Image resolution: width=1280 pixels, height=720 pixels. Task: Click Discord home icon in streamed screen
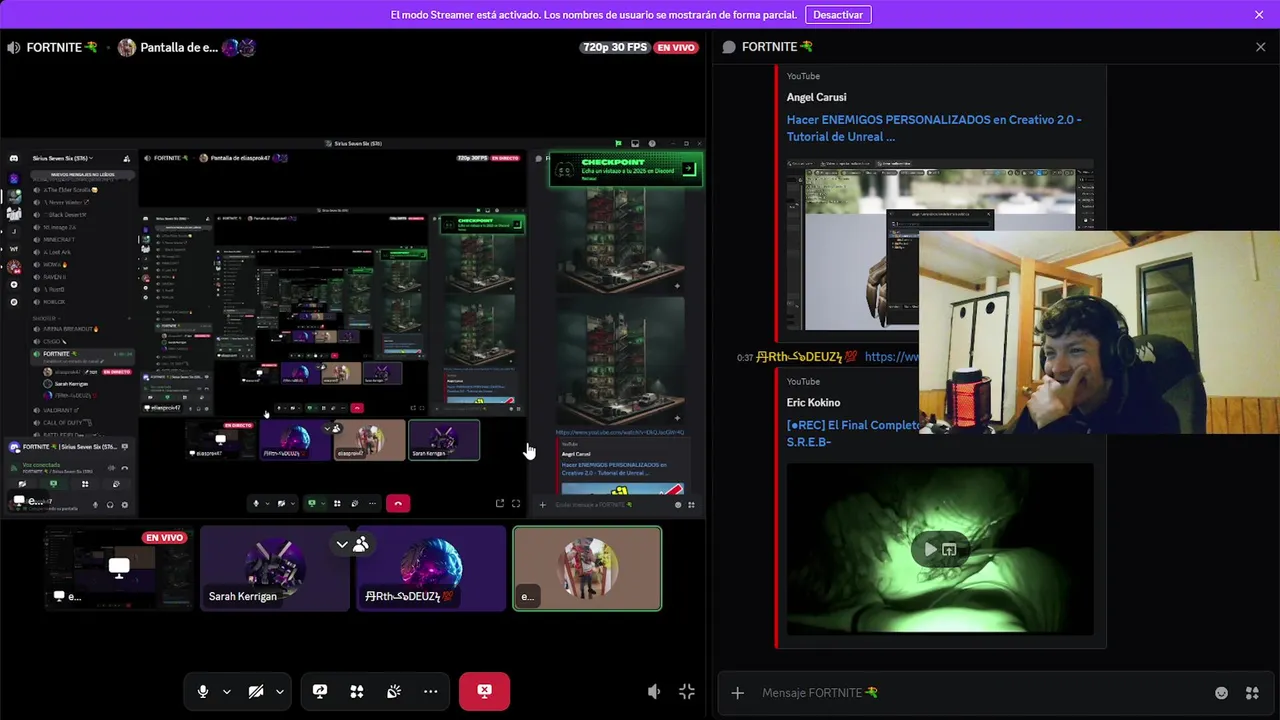pyautogui.click(x=13, y=158)
